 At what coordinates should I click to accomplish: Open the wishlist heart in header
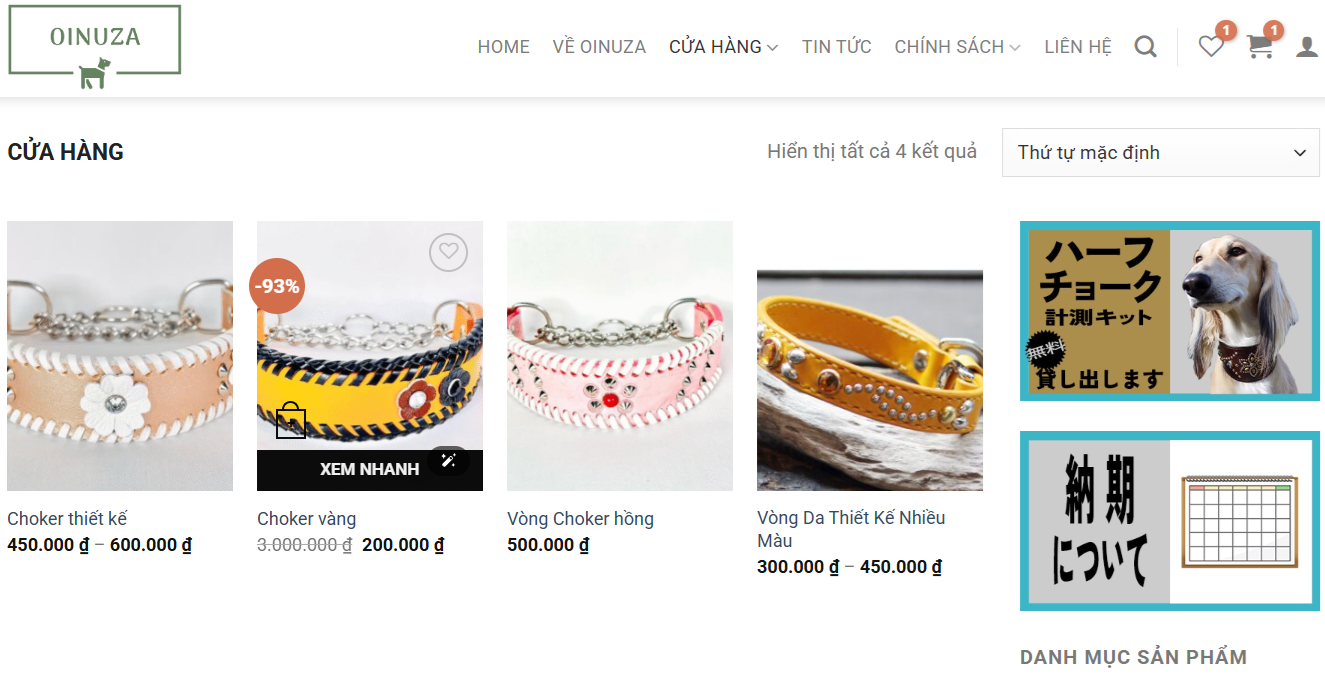point(1211,46)
